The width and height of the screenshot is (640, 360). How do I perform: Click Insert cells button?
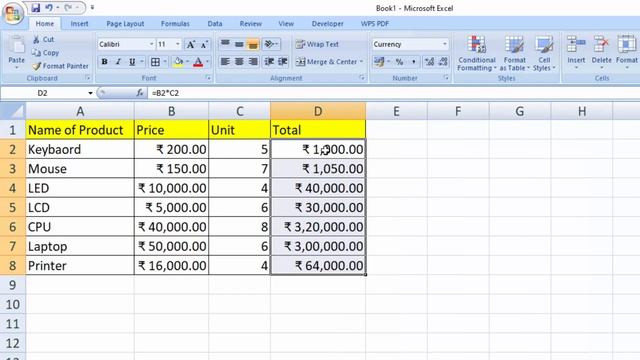coord(576,53)
